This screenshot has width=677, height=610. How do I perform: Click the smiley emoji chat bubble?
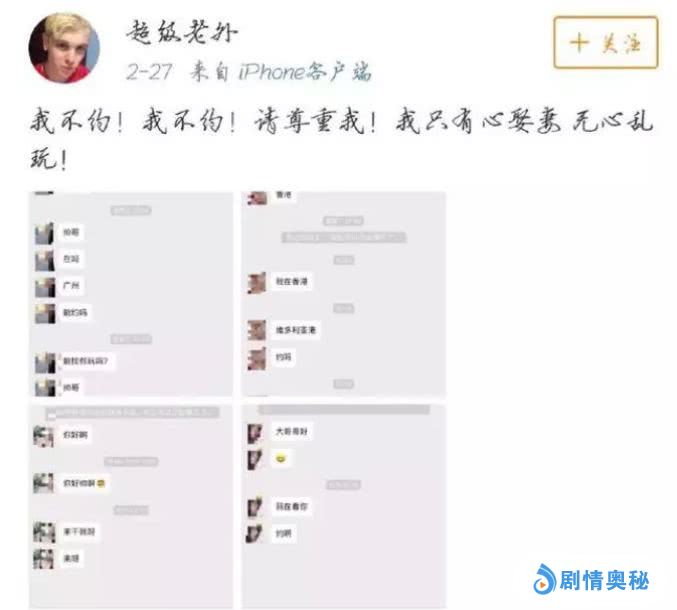coord(281,458)
